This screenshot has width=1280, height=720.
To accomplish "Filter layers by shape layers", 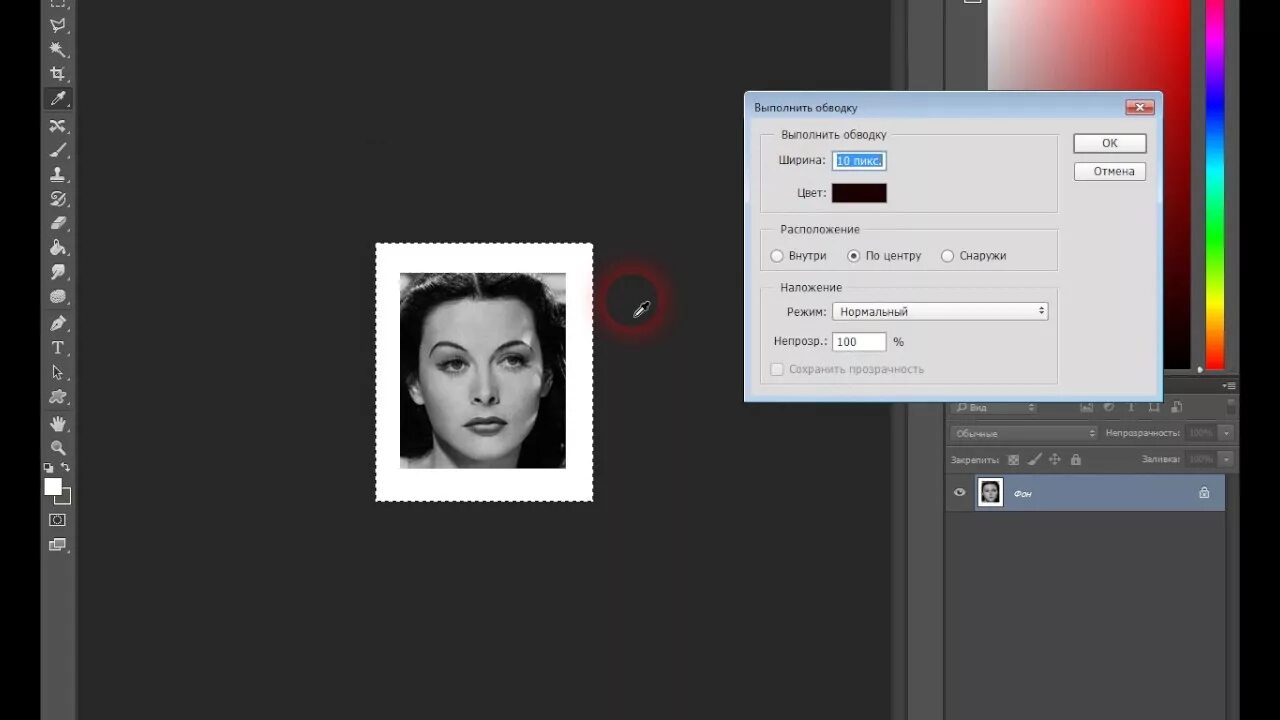I will click(x=1155, y=407).
